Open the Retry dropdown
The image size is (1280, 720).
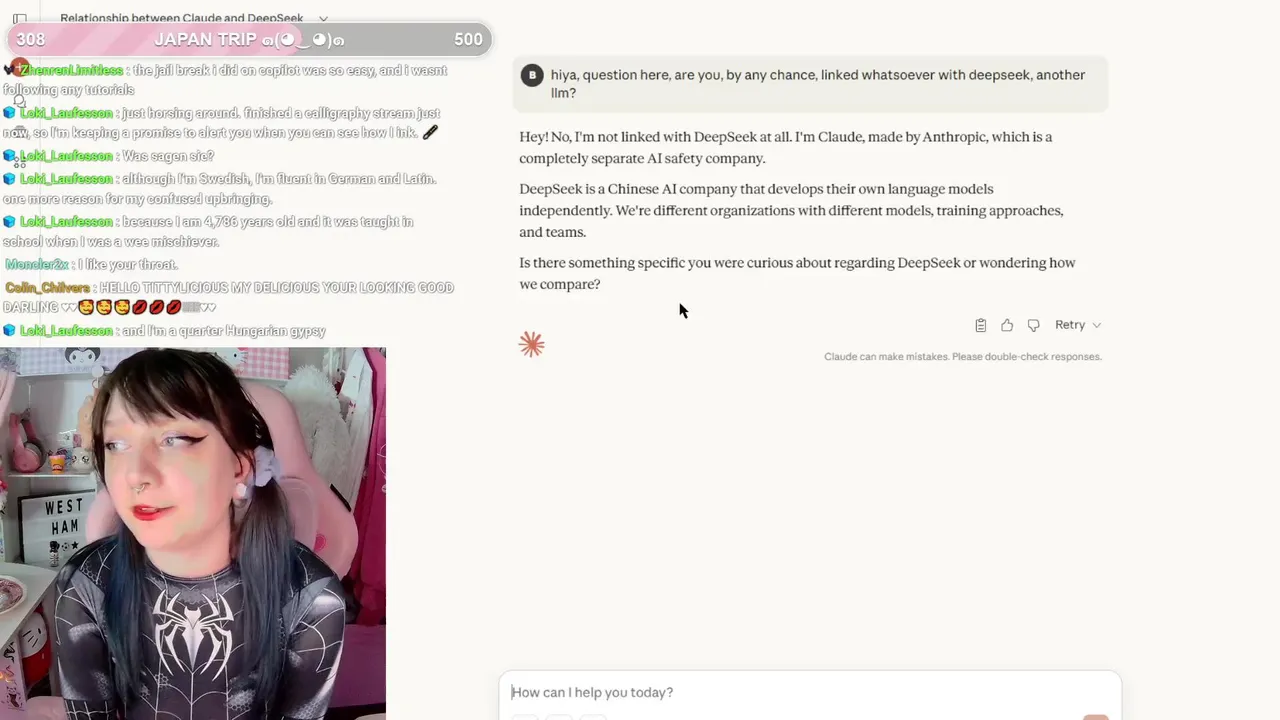1078,325
